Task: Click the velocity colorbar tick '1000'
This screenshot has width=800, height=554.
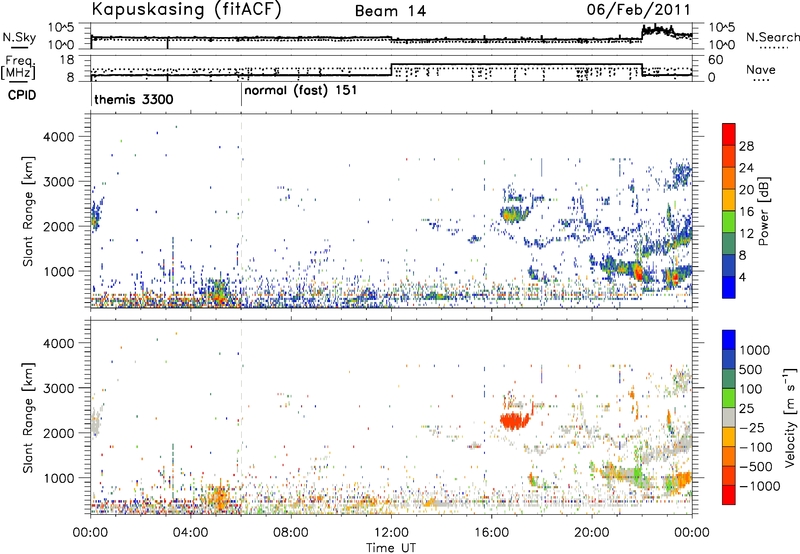Action: tap(754, 350)
